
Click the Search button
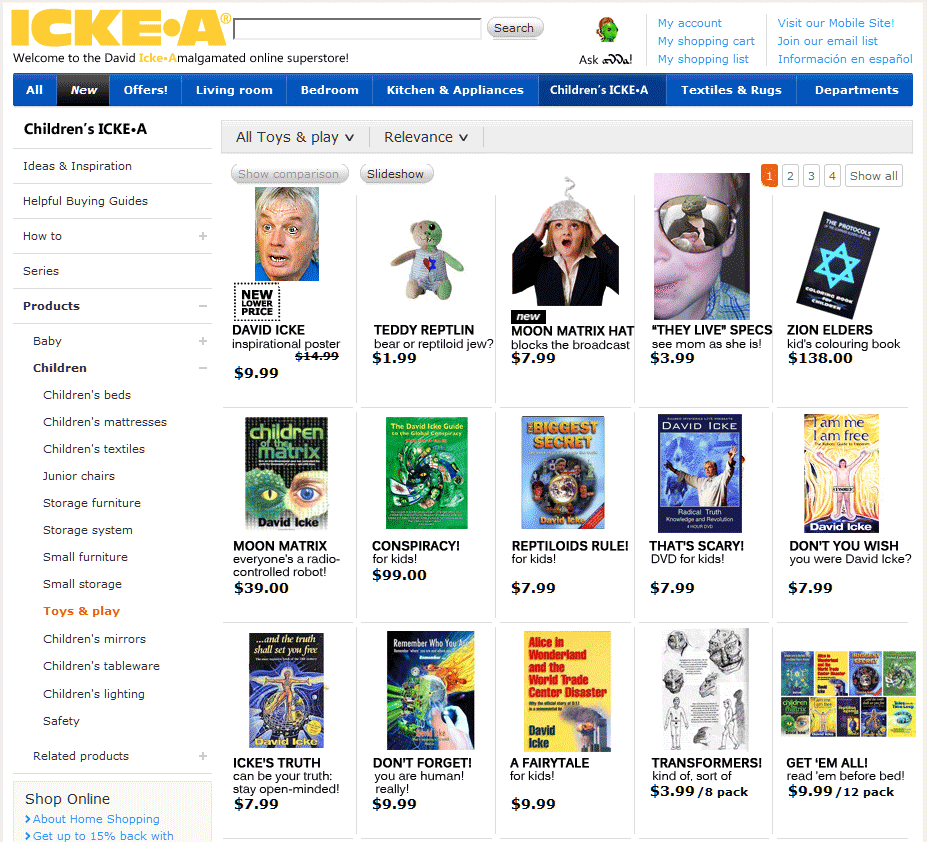[514, 28]
